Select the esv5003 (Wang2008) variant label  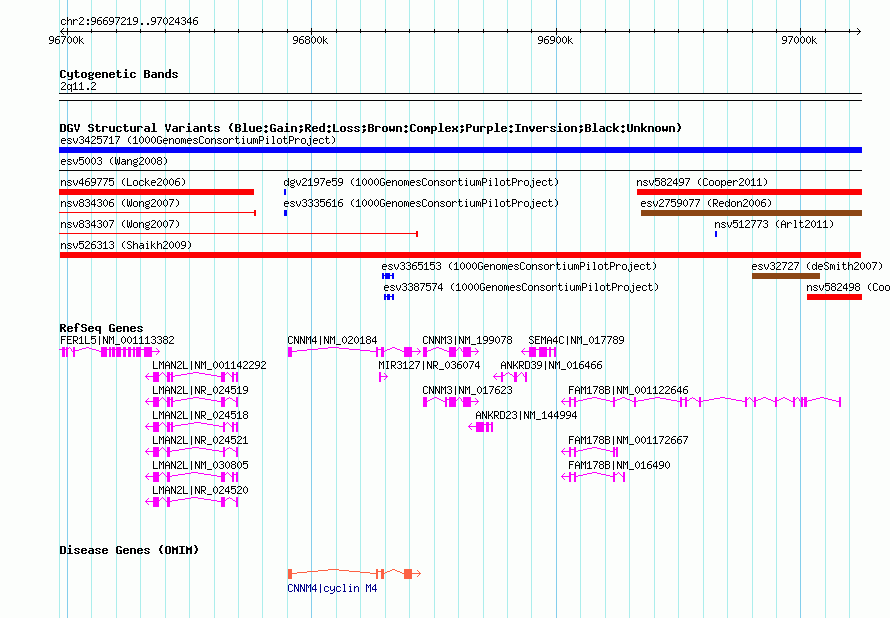[114, 161]
